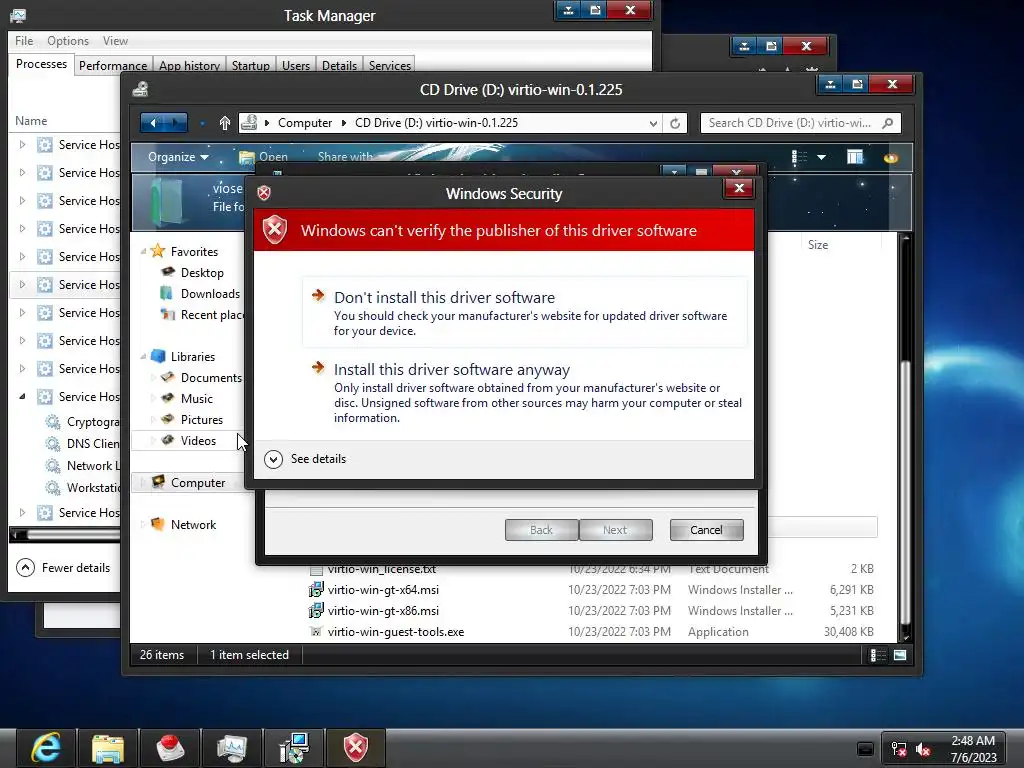The image size is (1024, 768).
Task: Open the Options menu in Task Manager
Action: tap(68, 40)
